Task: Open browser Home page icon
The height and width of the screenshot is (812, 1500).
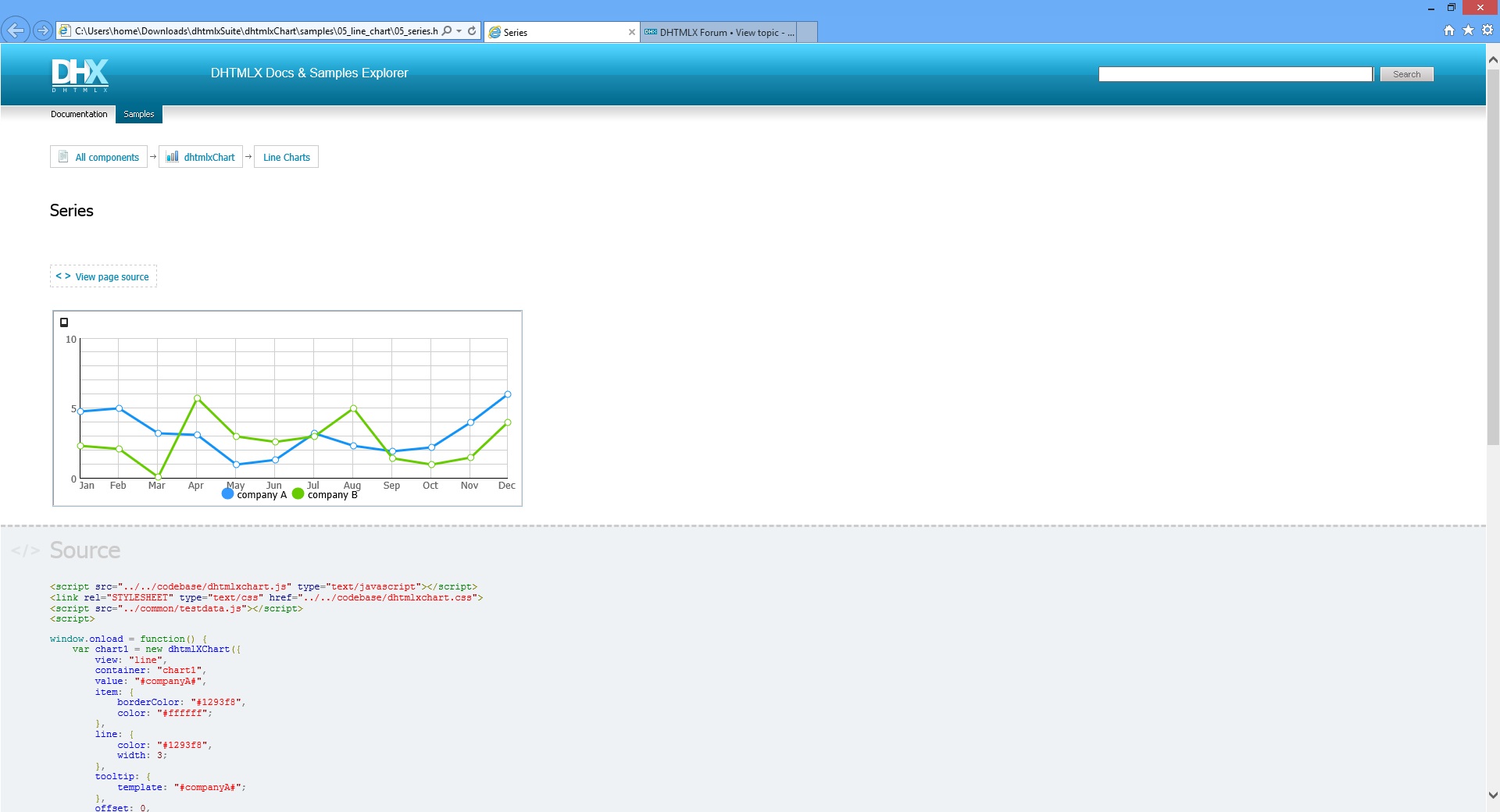Action: coord(1449,30)
